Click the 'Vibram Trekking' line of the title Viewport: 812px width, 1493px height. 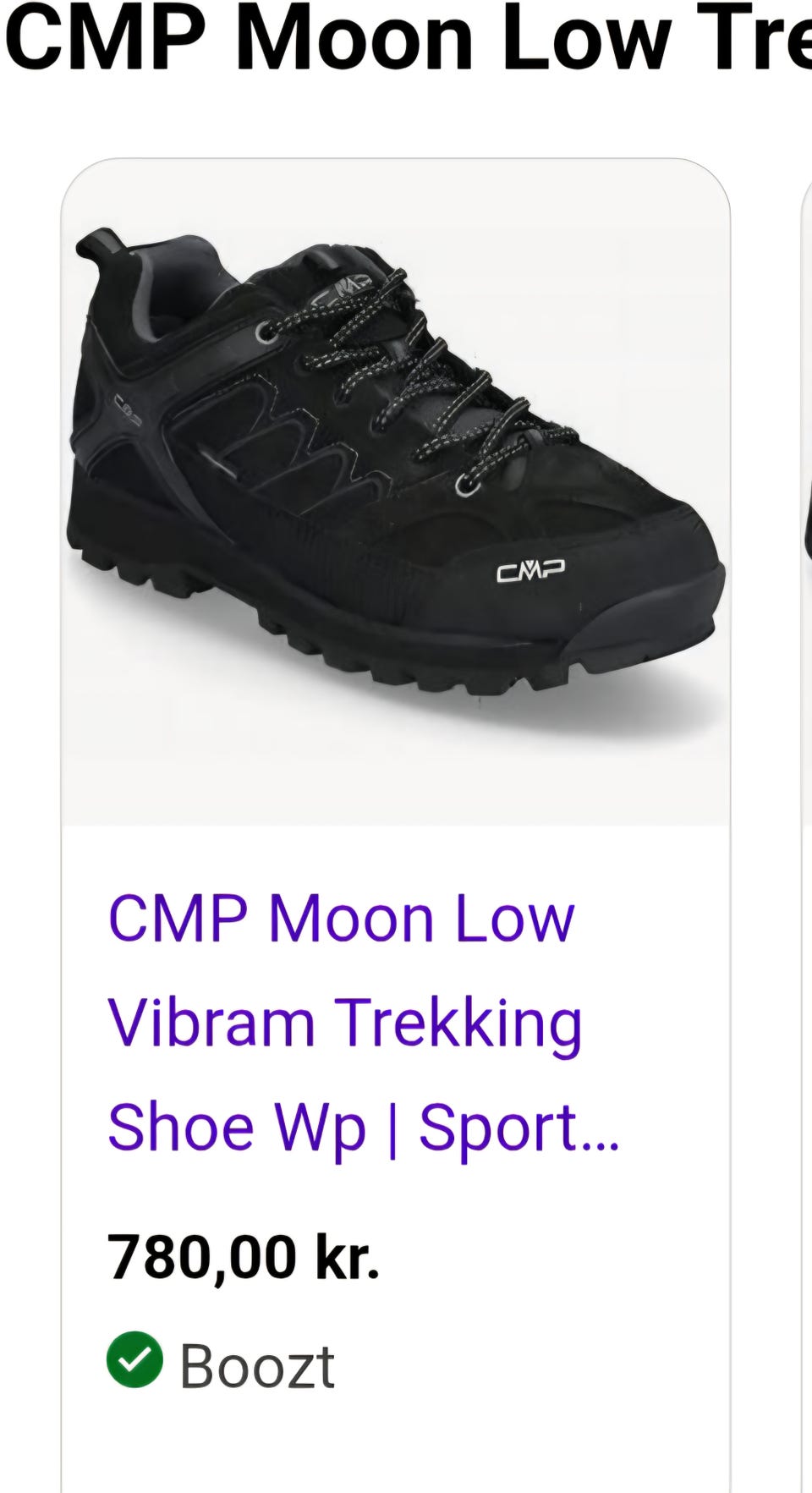point(345,1024)
